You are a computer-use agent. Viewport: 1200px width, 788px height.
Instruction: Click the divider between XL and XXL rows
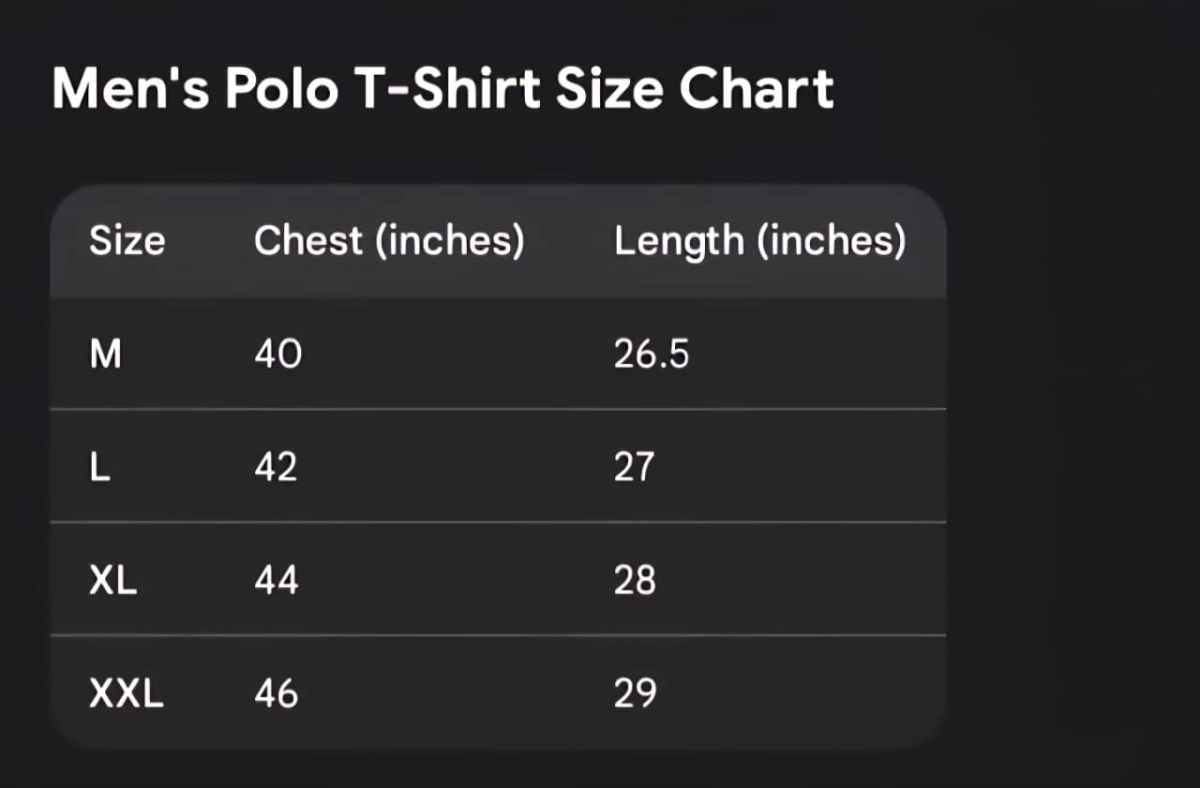[498, 635]
